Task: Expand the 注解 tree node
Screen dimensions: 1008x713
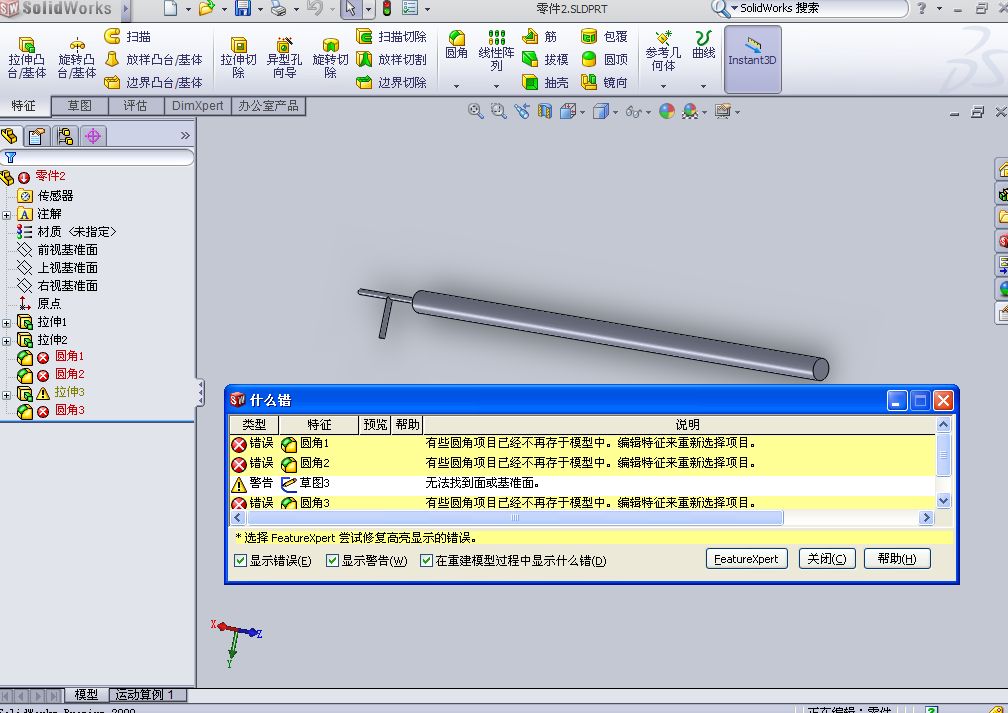Action: click(x=6, y=215)
